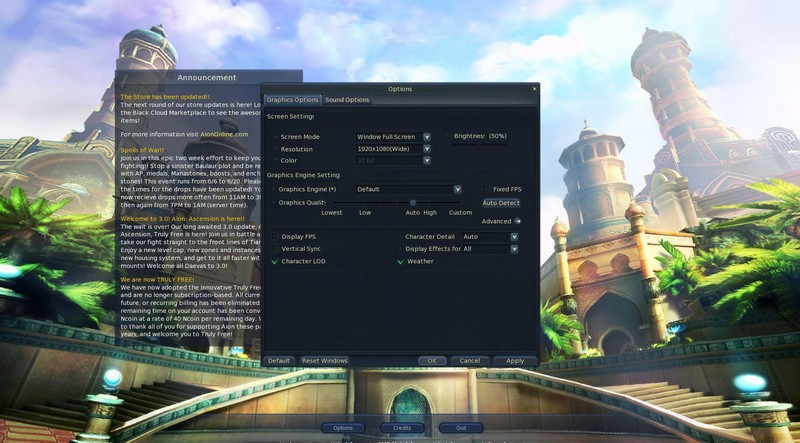Enable the Display FPS checkbox

coord(275,237)
